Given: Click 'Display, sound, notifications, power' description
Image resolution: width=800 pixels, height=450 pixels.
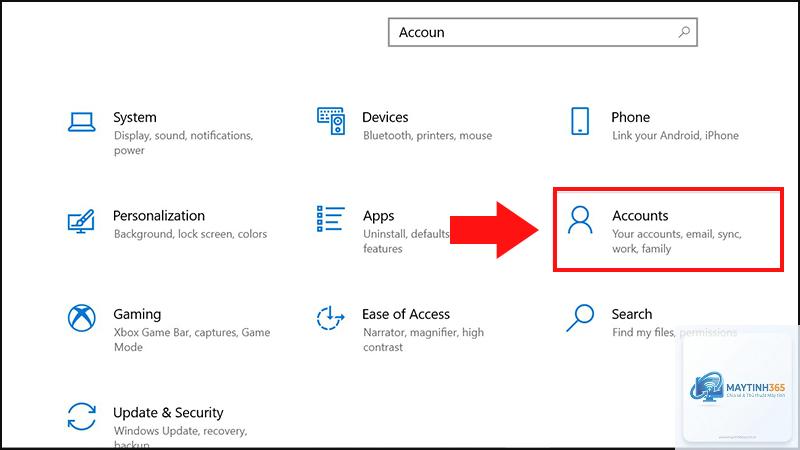Looking at the screenshot, I should pyautogui.click(x=183, y=143).
